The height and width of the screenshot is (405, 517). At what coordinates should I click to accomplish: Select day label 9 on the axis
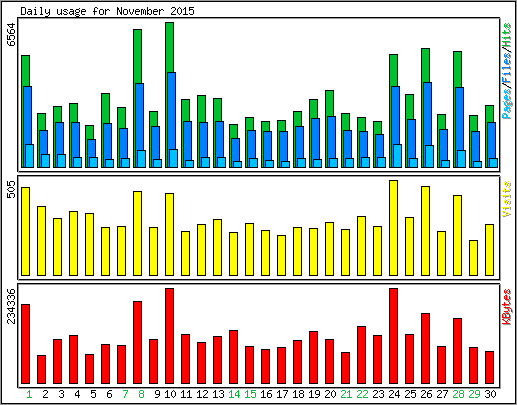click(157, 394)
